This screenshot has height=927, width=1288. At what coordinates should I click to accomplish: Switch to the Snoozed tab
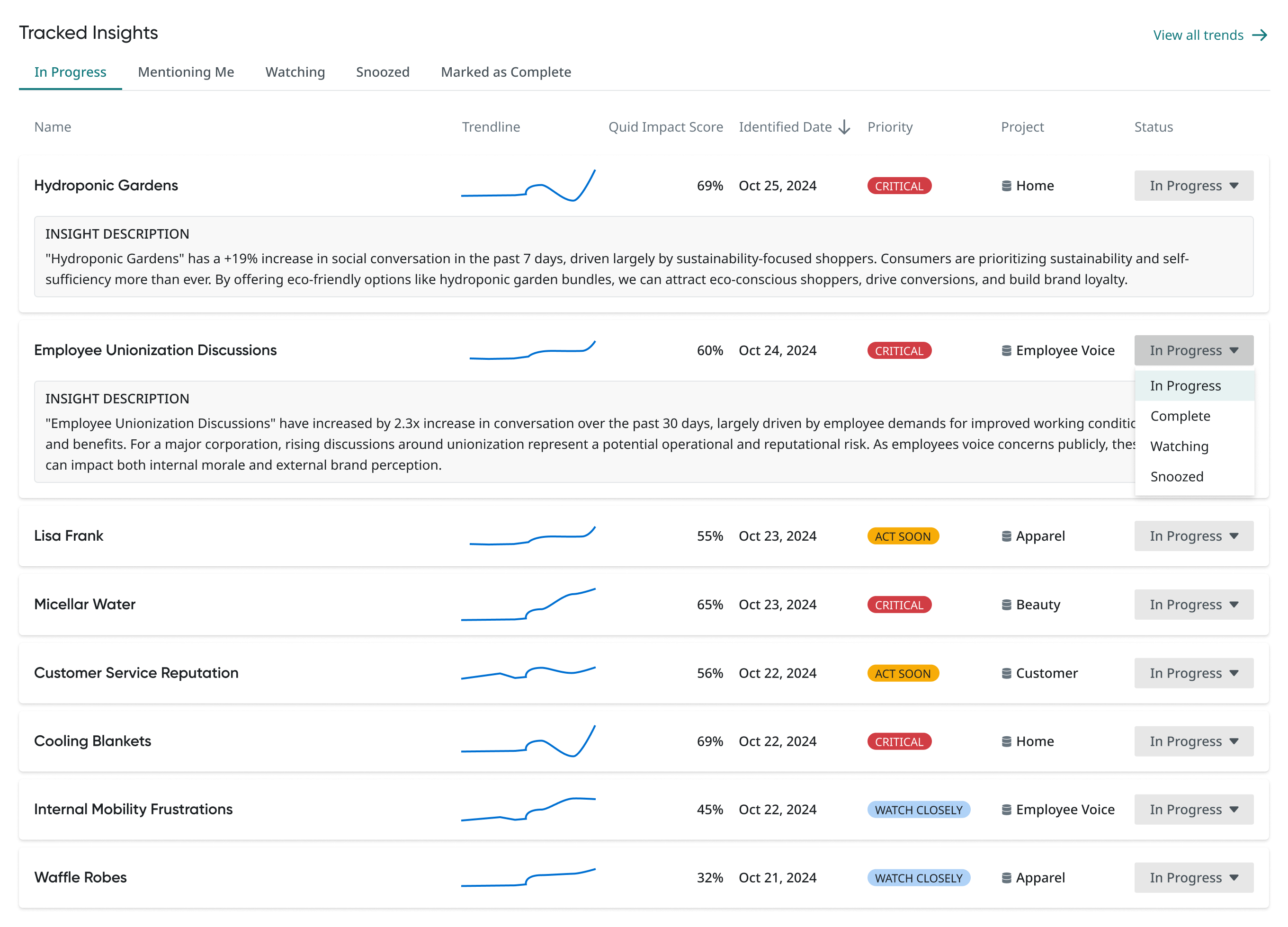383,72
